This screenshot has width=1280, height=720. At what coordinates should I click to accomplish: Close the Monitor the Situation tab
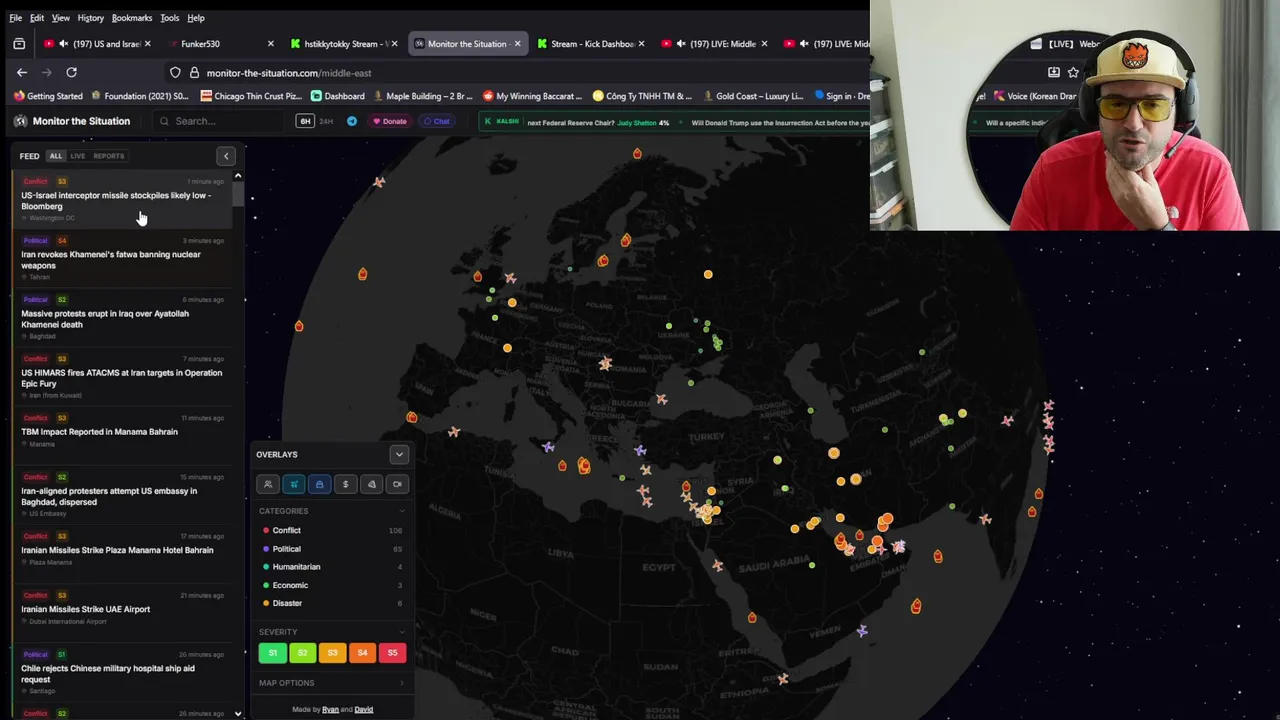pos(517,44)
